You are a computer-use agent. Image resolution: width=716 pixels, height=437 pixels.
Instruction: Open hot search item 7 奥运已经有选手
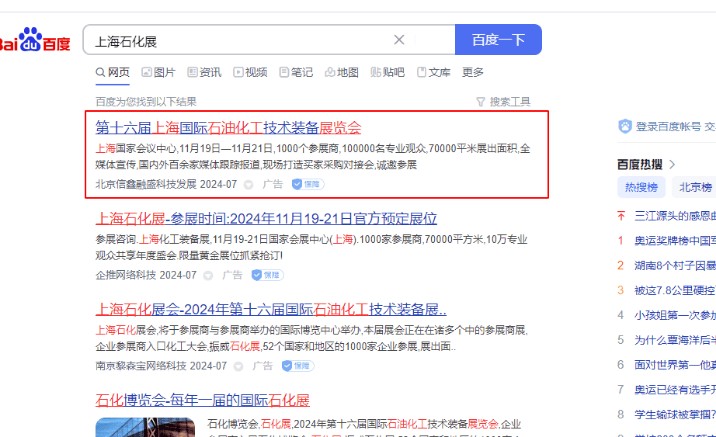[x=675, y=390]
